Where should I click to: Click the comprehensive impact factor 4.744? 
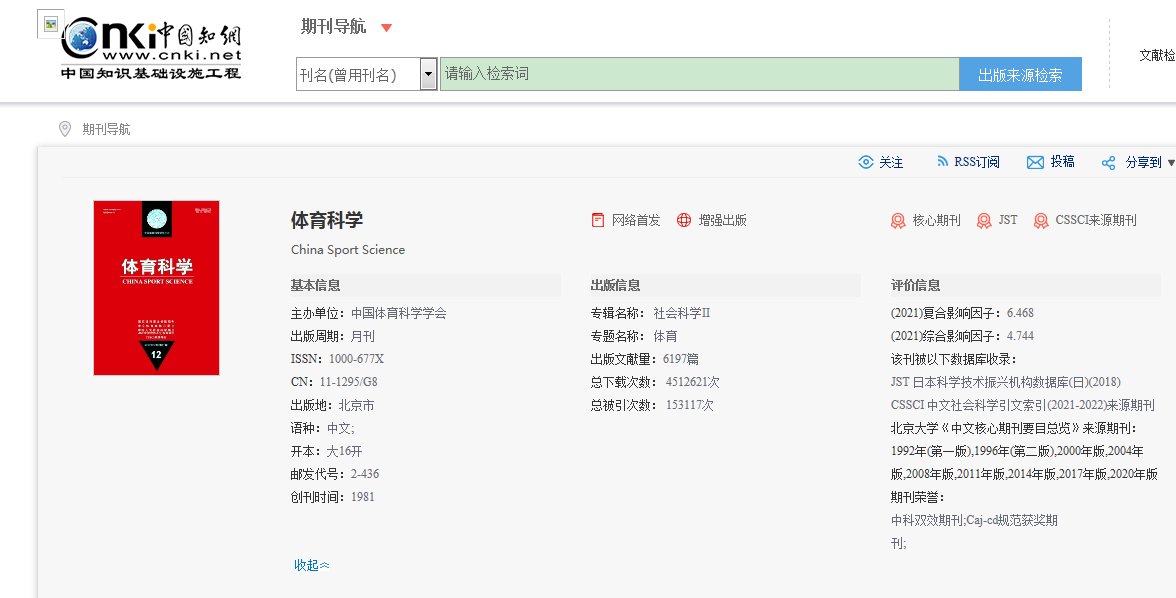[x=1020, y=335]
